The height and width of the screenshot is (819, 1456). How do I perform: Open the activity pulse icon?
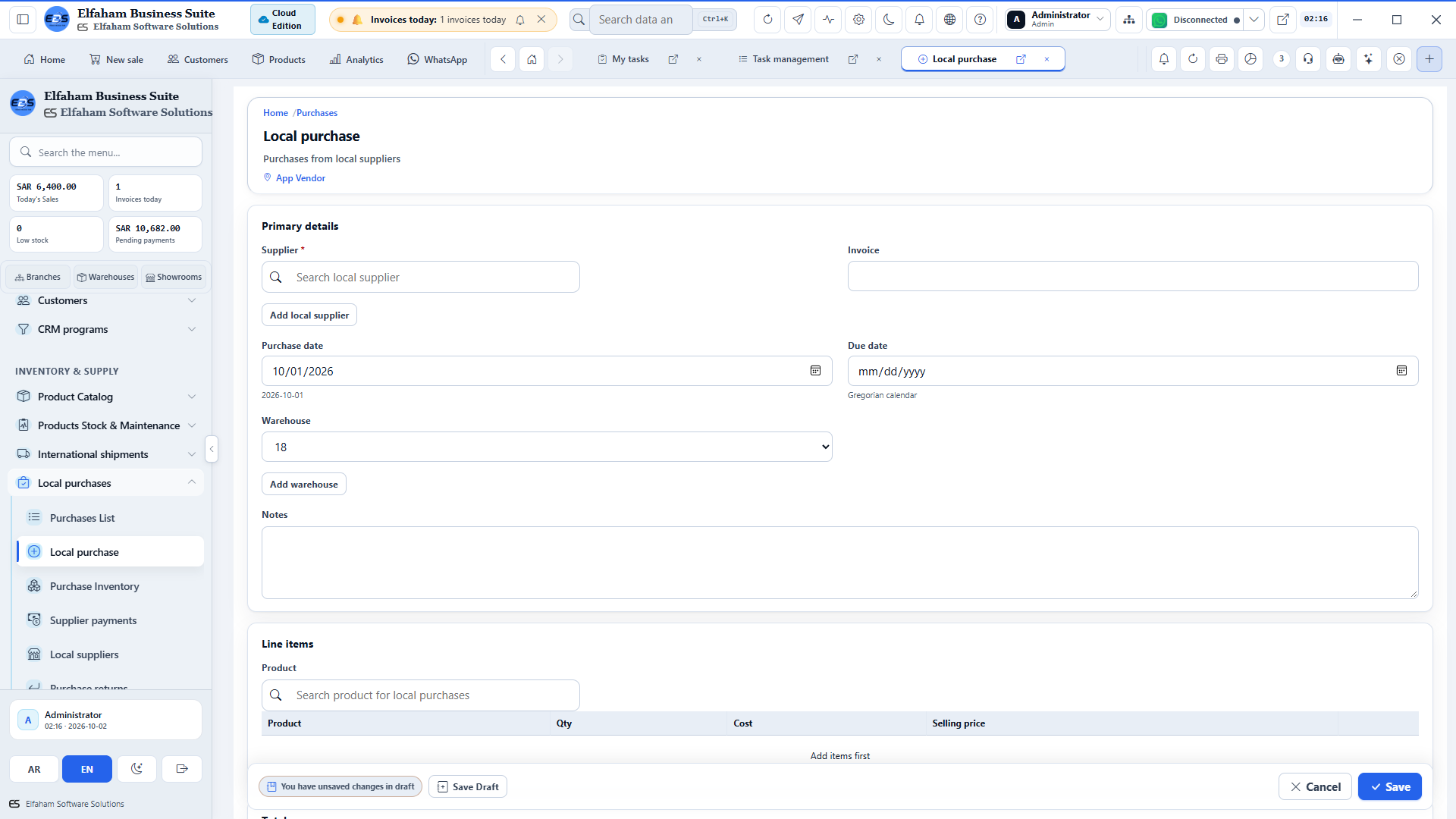[828, 20]
